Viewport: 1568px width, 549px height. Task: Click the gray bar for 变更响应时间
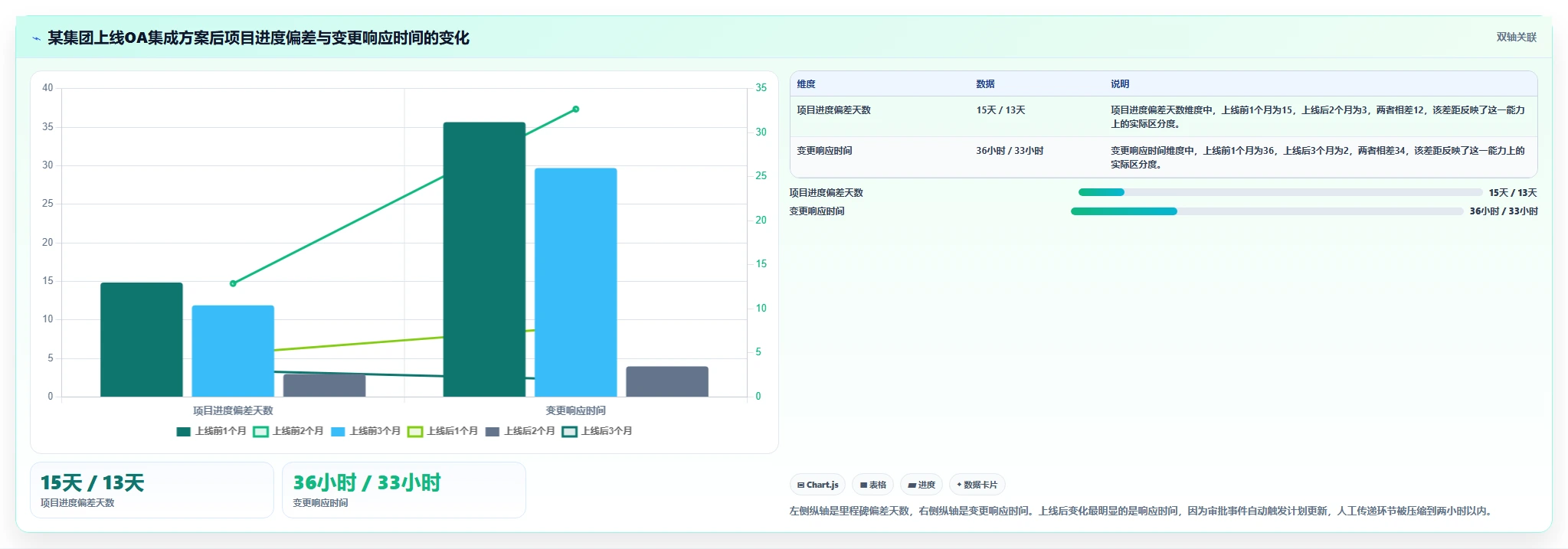(x=667, y=381)
